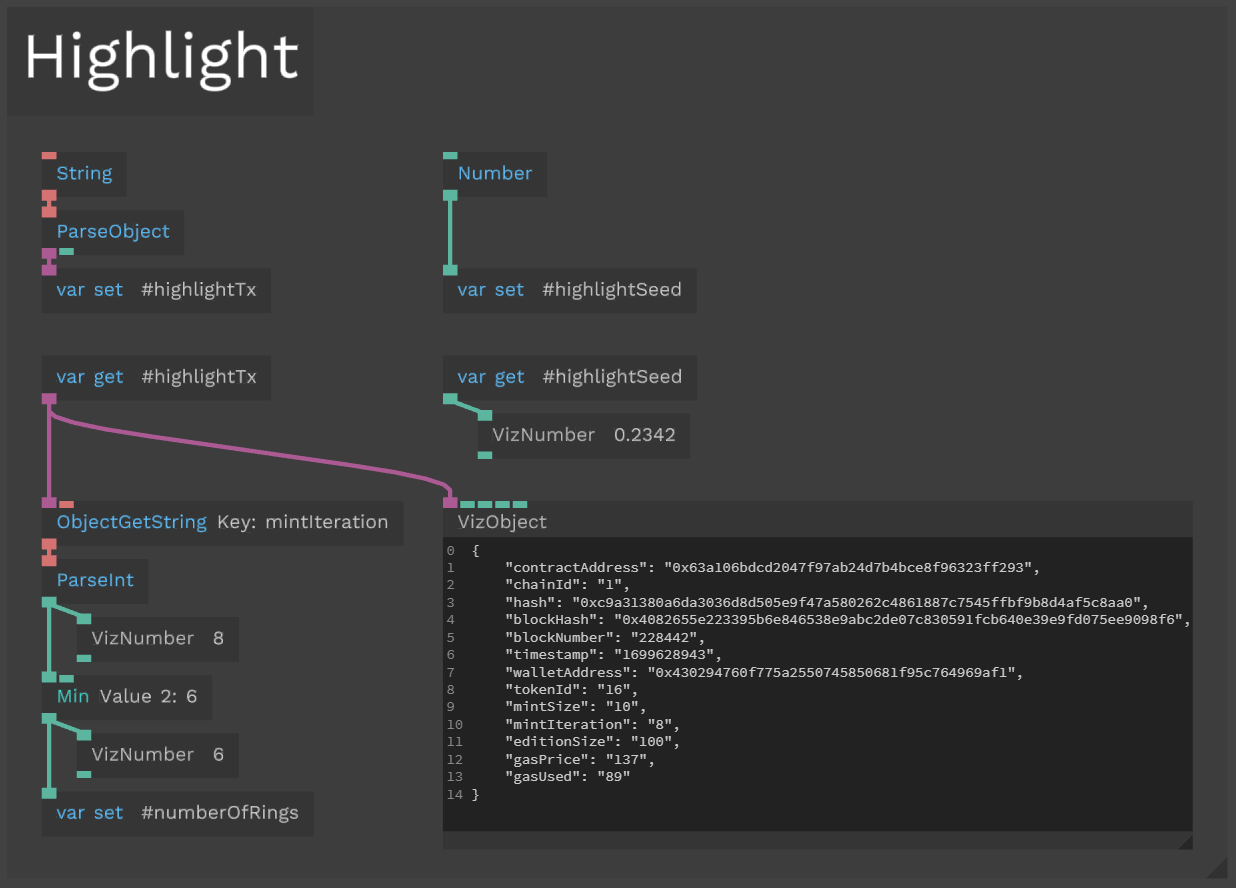Viewport: 1236px width, 888px height.
Task: Click teal output port under VizNumber 0.2342
Action: tap(485, 456)
